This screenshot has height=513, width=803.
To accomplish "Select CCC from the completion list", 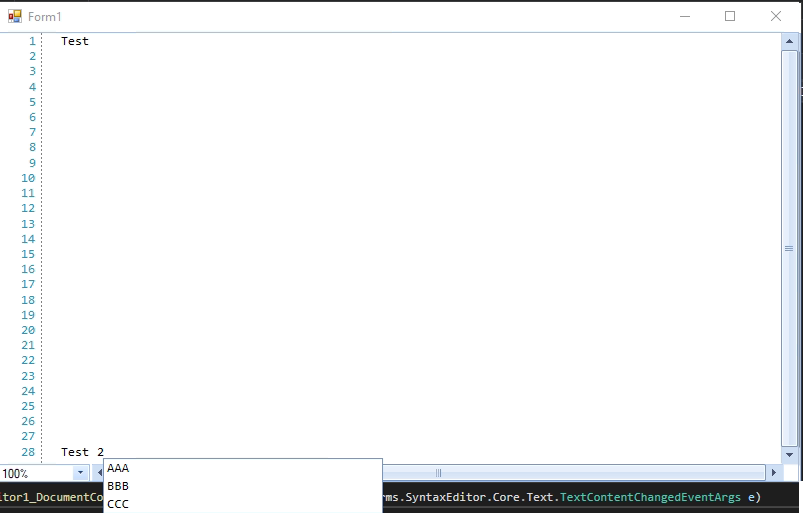I will 243,504.
